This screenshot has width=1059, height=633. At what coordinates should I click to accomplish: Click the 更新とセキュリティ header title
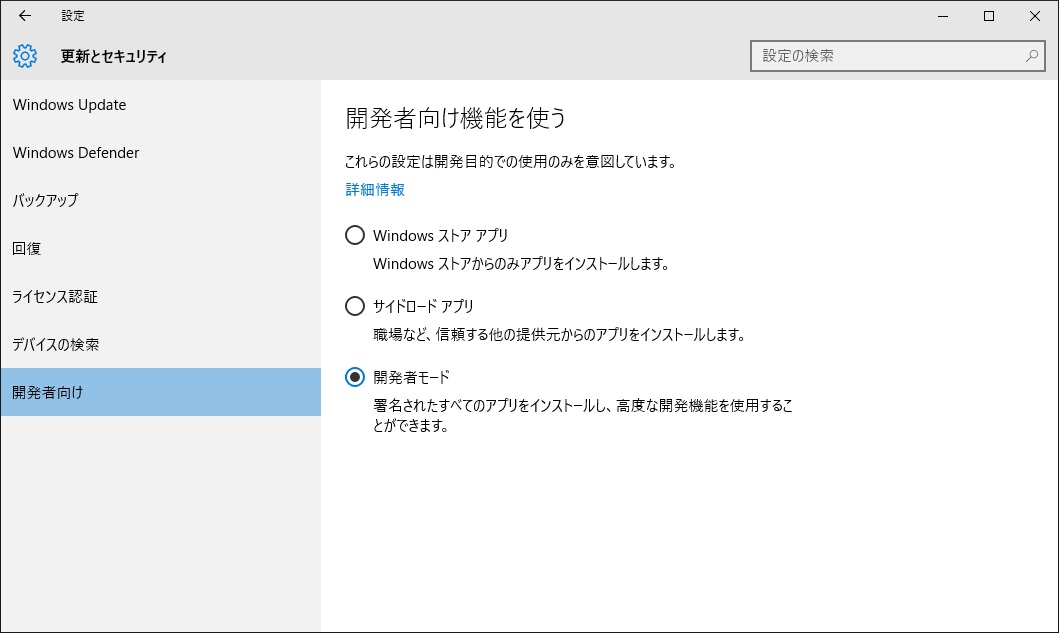114,57
